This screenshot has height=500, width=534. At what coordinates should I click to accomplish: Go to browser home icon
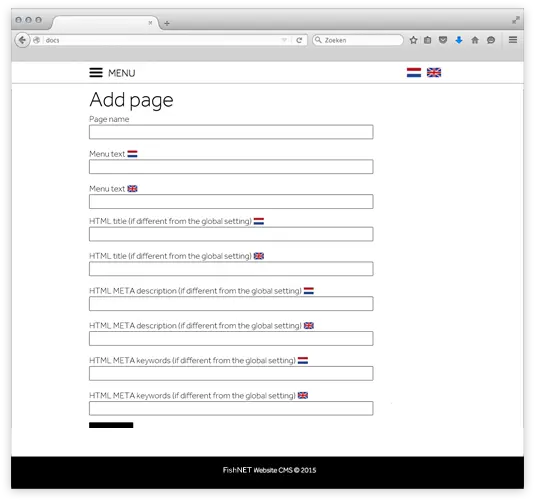tap(475, 40)
